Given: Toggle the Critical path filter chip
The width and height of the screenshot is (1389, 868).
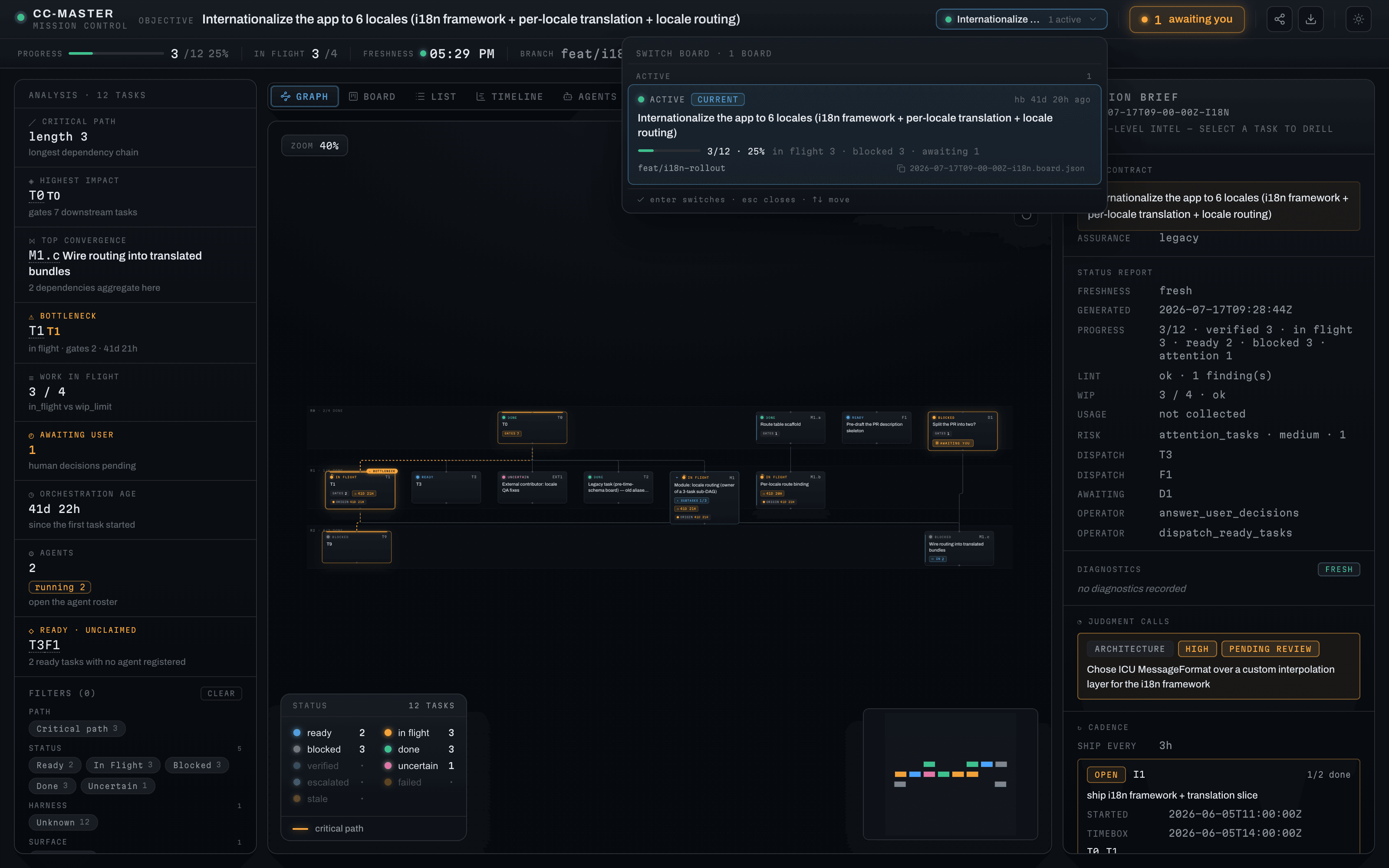Looking at the screenshot, I should pyautogui.click(x=77, y=729).
